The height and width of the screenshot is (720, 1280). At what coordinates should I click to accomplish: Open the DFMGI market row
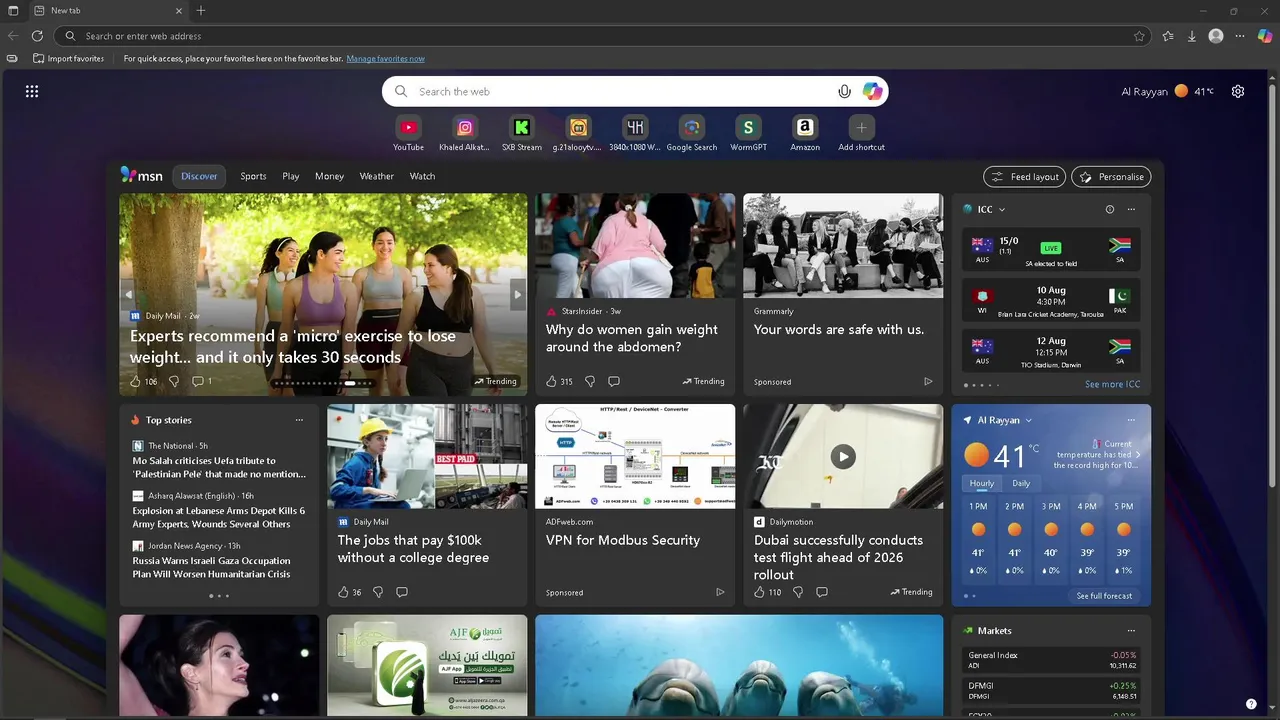point(1052,690)
